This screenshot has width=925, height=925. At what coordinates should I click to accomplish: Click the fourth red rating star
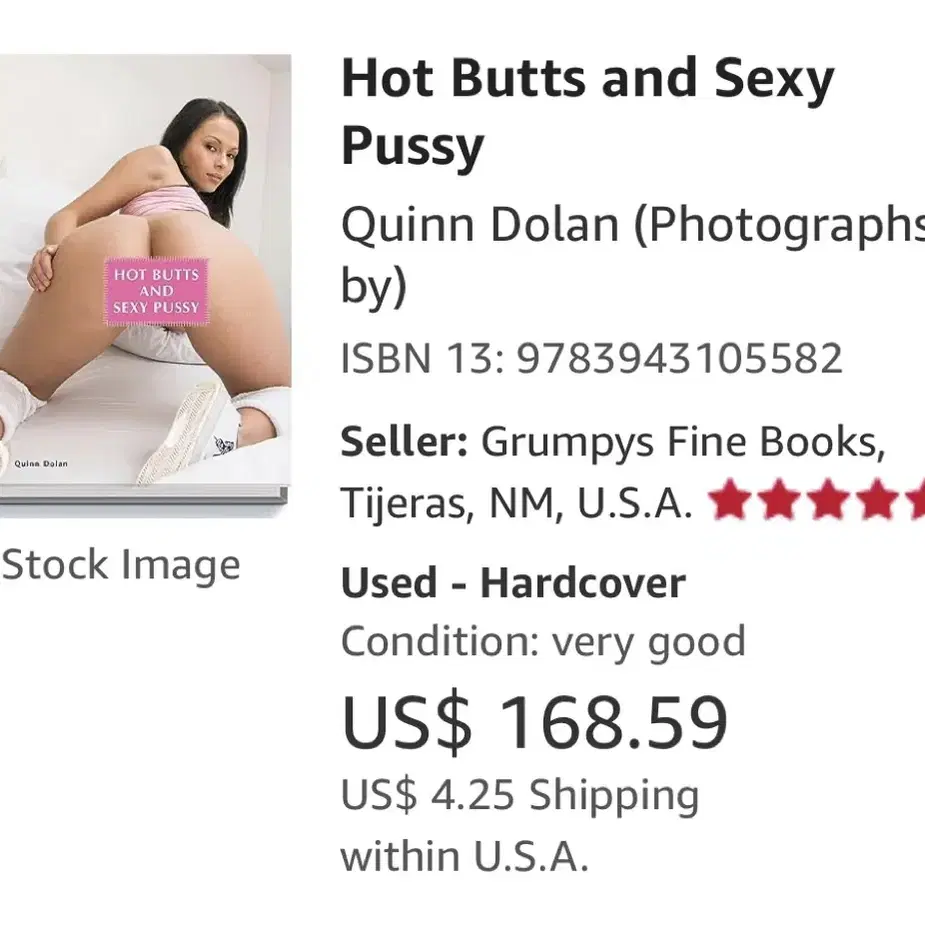tap(878, 500)
